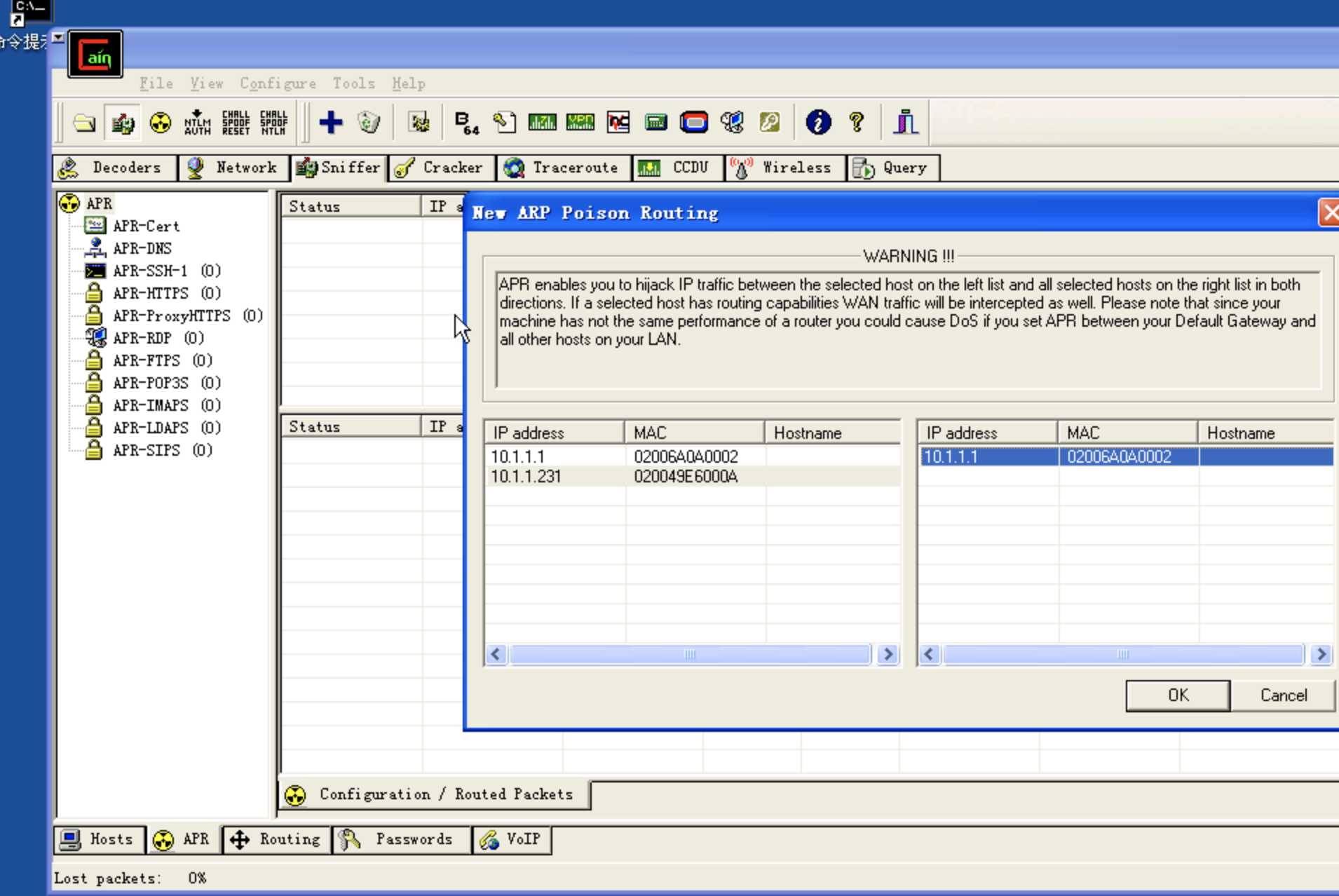Open the Cisco VPN client password decoder icon
The height and width of the screenshot is (896, 1339).
pyautogui.click(x=580, y=123)
